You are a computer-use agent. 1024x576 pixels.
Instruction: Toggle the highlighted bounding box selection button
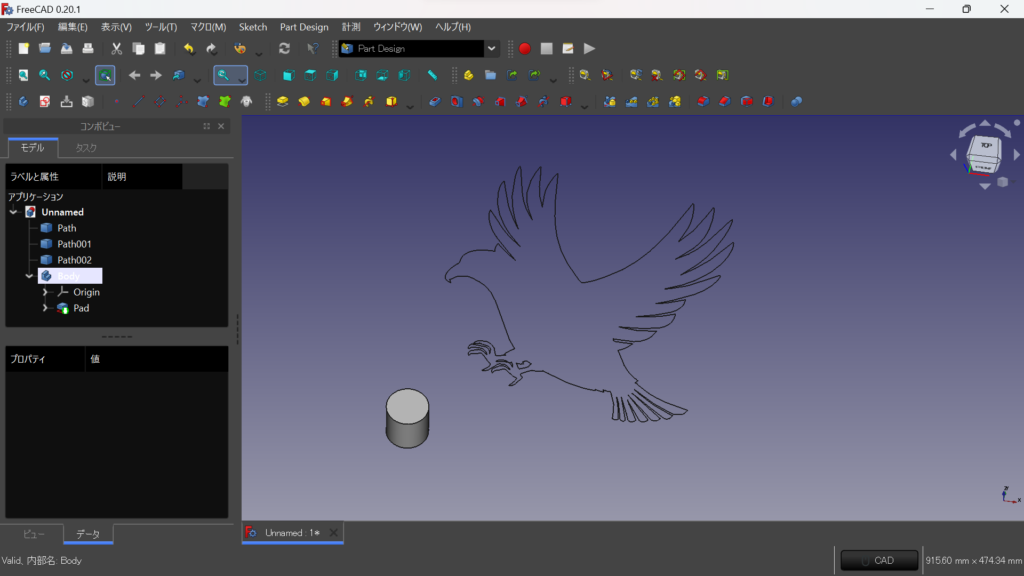click(105, 76)
